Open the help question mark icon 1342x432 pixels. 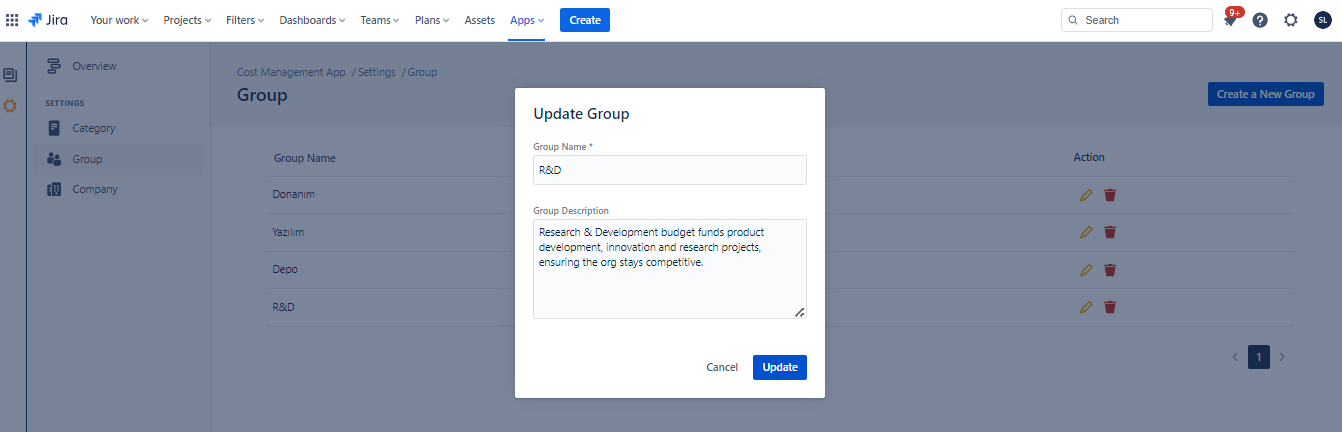pos(1260,20)
